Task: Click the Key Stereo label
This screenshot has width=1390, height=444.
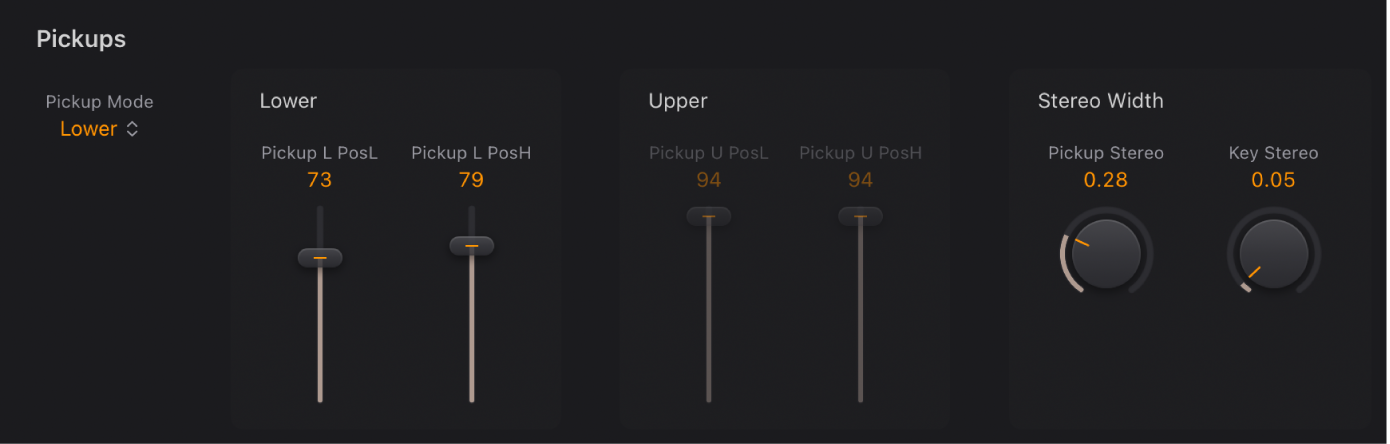Action: (1273, 153)
